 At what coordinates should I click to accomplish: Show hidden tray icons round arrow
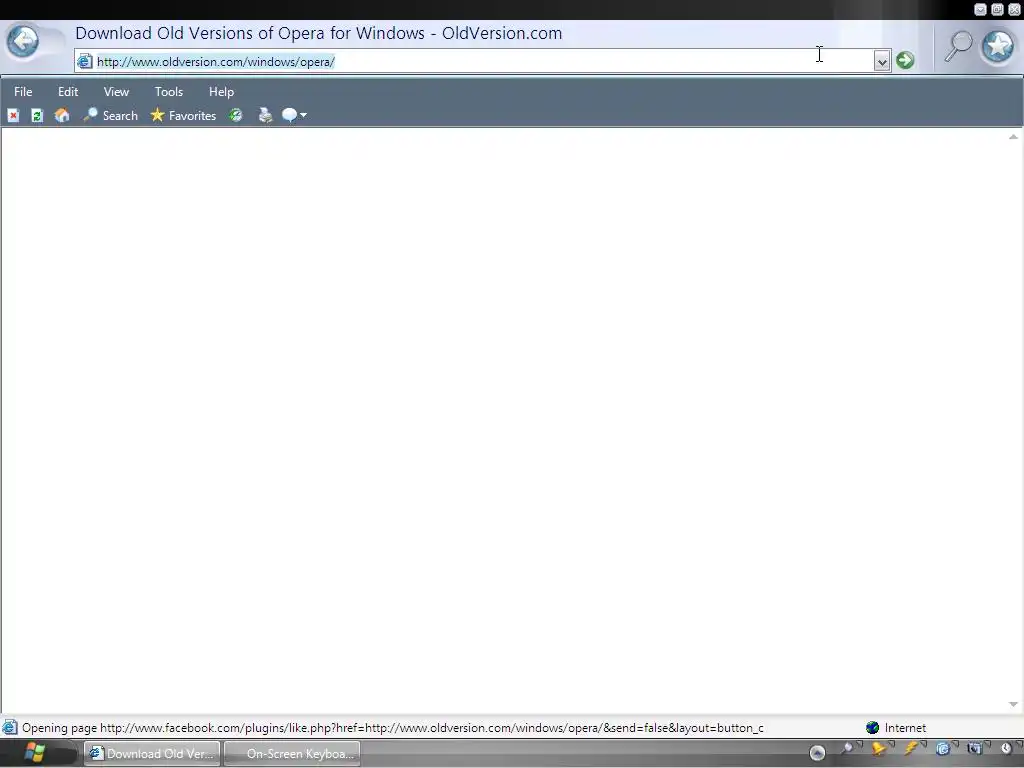tap(817, 753)
